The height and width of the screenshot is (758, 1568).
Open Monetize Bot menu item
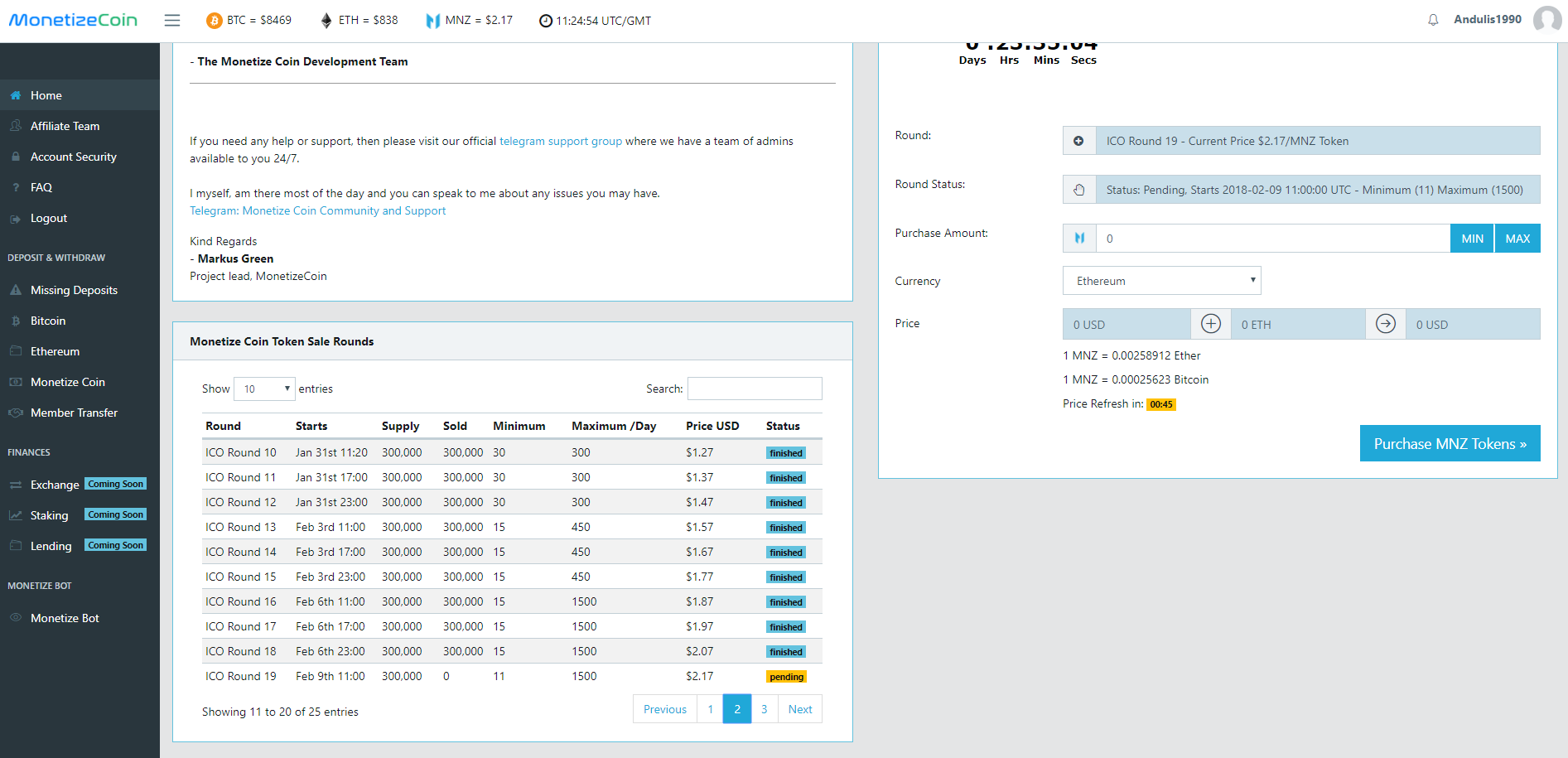(x=65, y=618)
